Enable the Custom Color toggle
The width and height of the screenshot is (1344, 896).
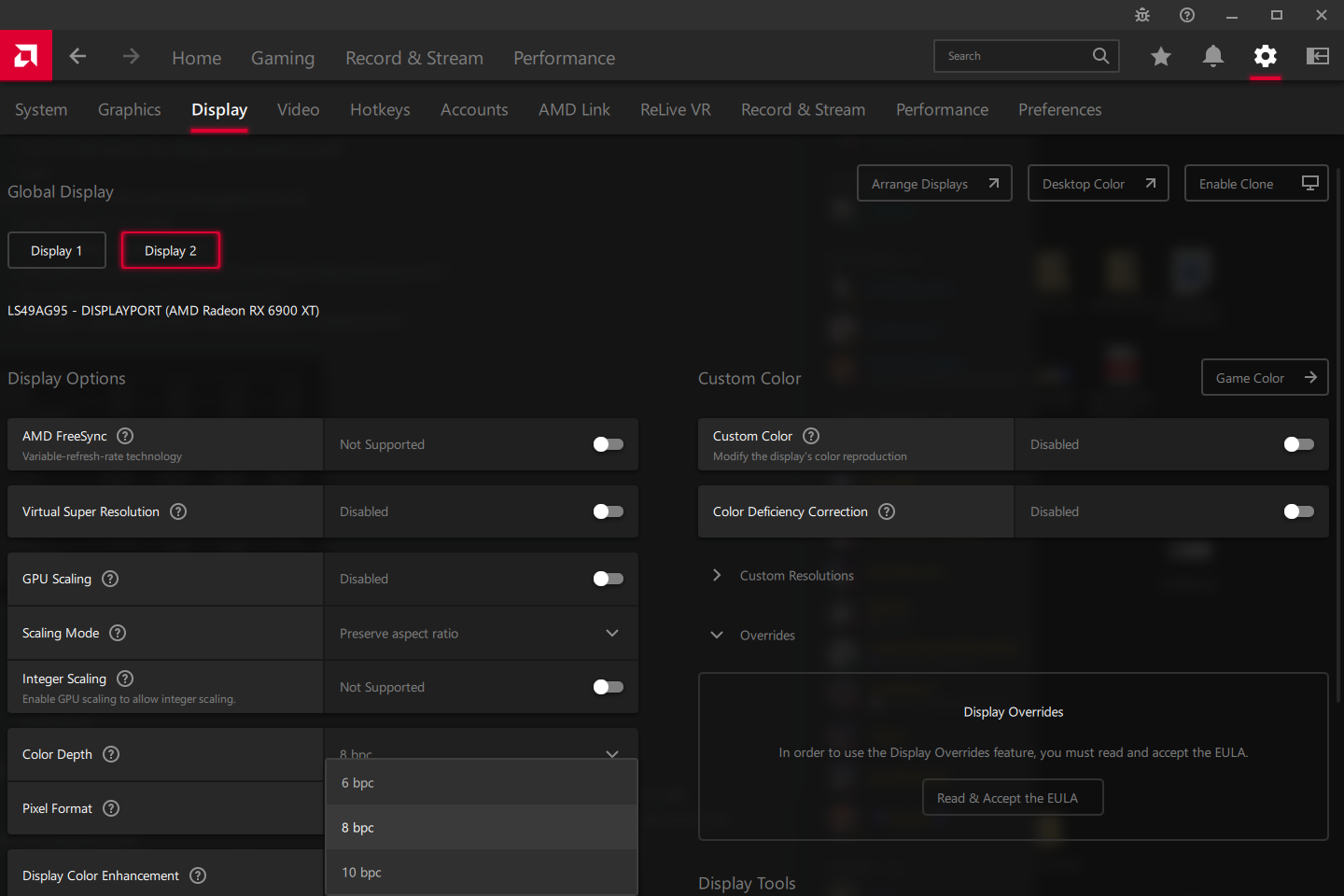[1299, 444]
